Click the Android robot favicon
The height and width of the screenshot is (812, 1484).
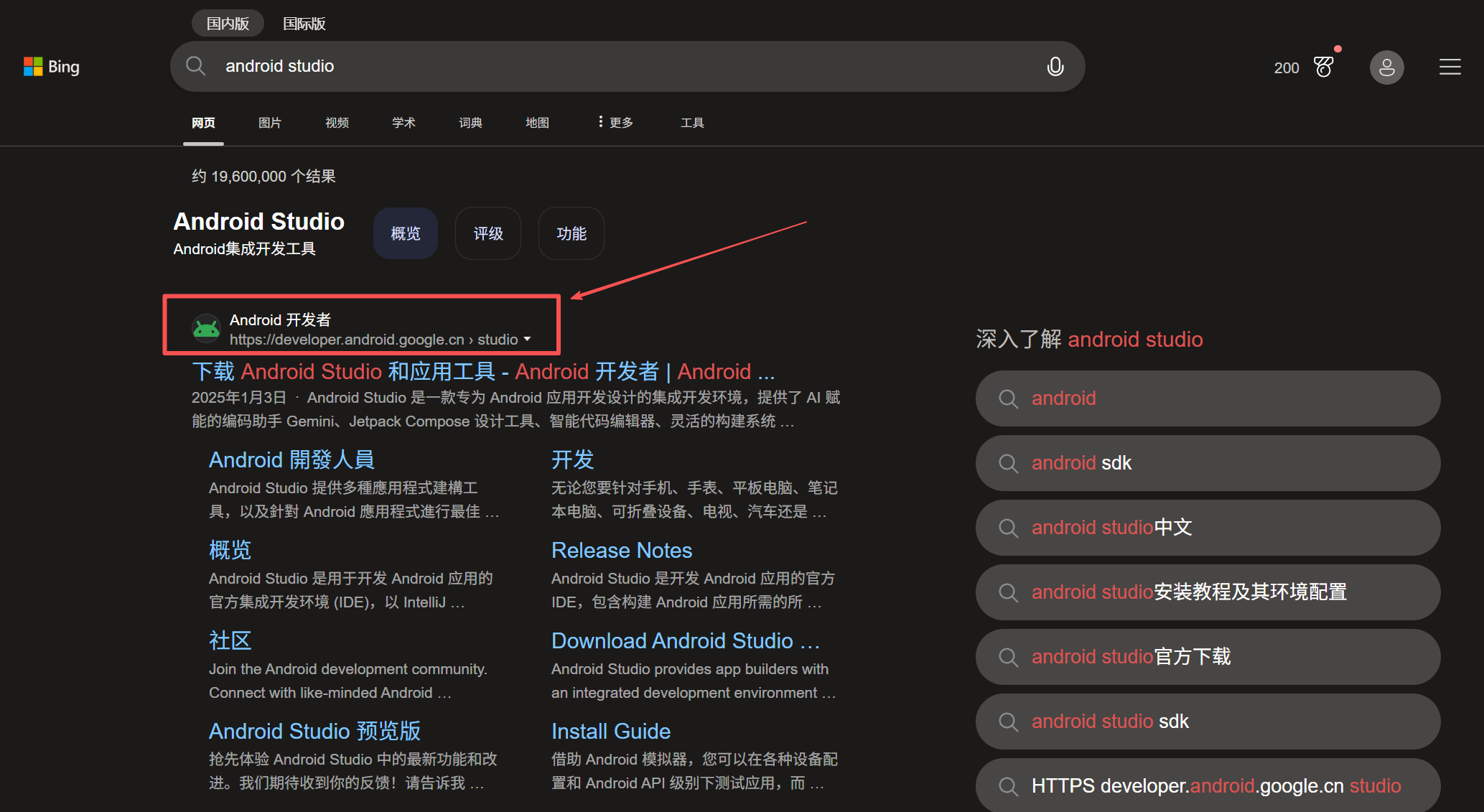(206, 329)
